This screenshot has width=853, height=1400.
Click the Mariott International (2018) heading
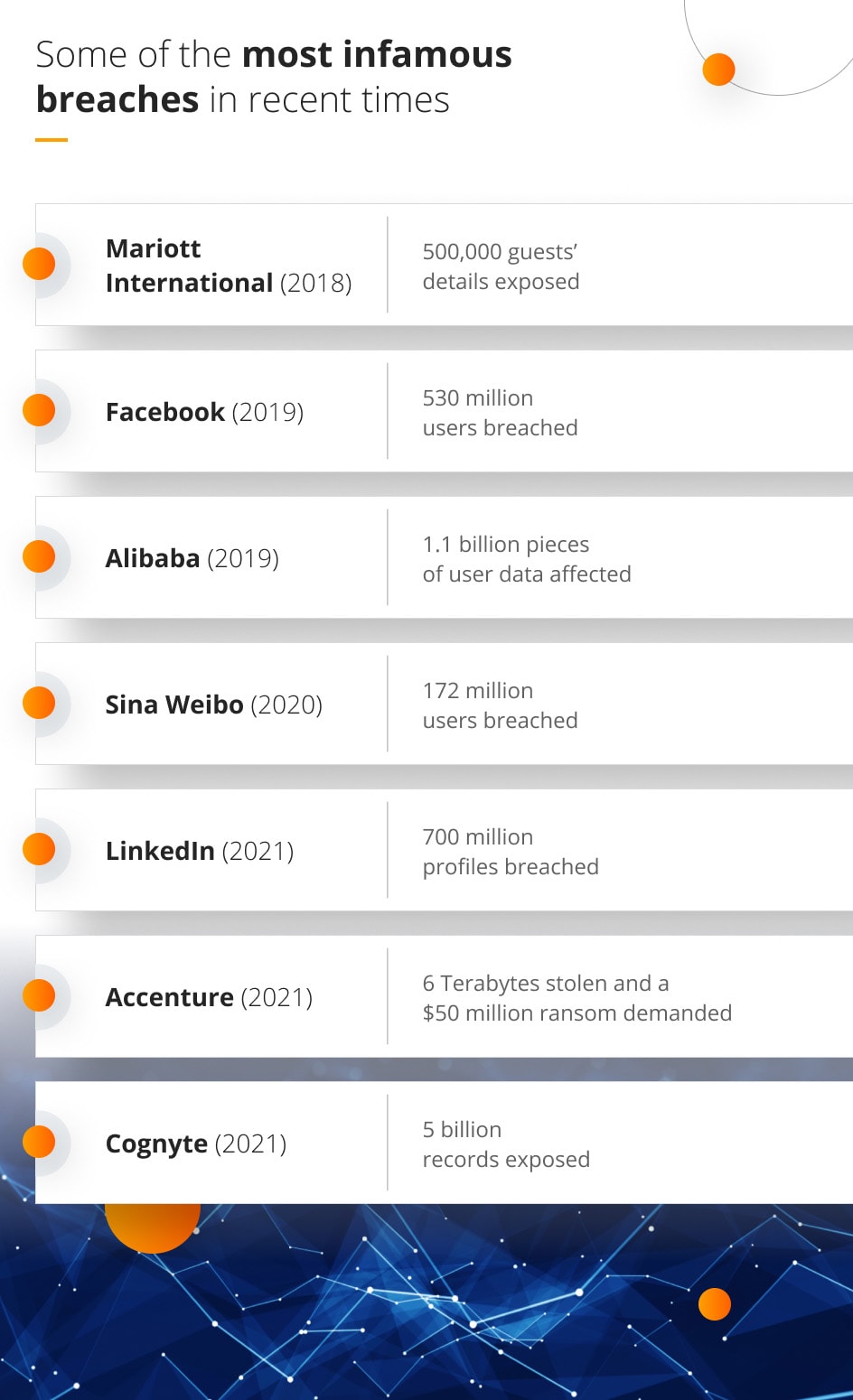click(x=228, y=266)
